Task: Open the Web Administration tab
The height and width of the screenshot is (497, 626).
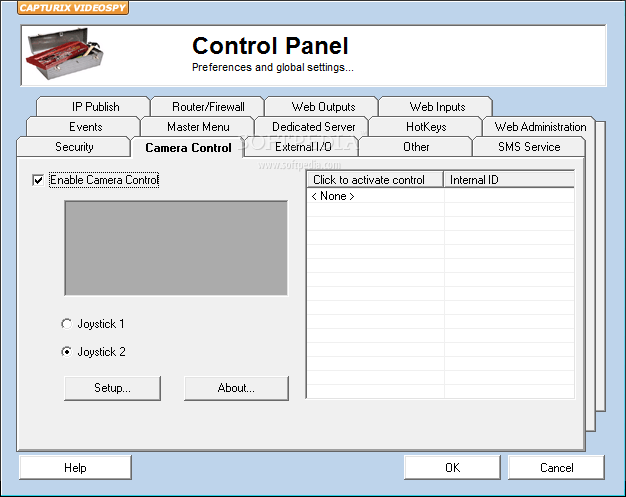Action: click(539, 127)
